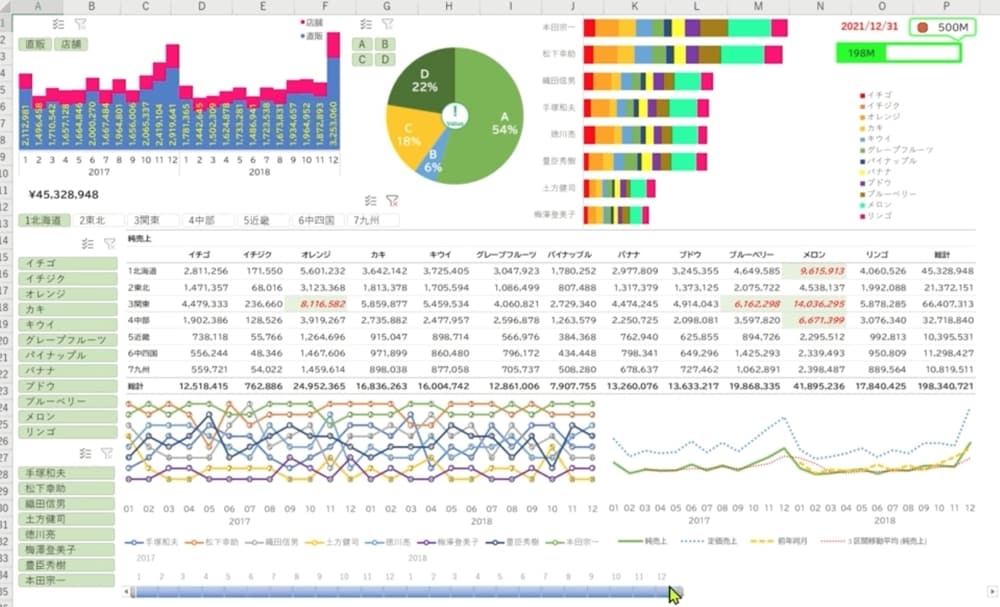Clear filter on the salesperson slicer
Image resolution: width=1000 pixels, height=607 pixels.
107,453
